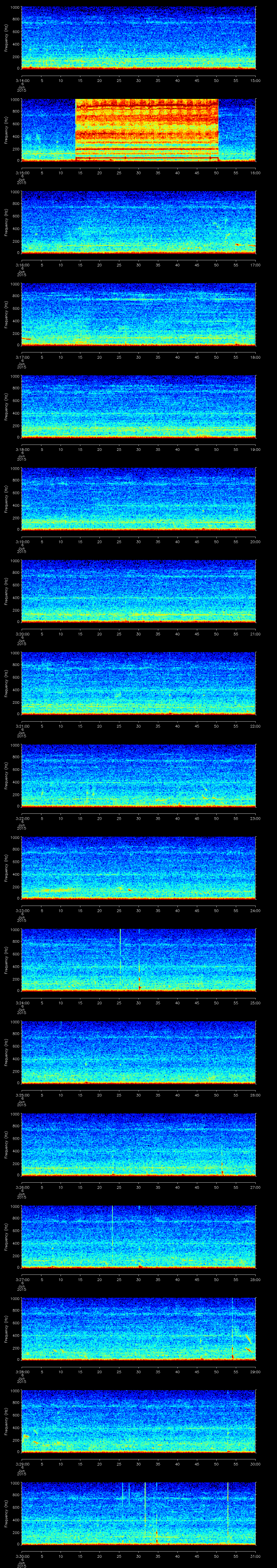The width and height of the screenshot is (277, 1568).
Task: Mark the vertical click at 51 s in 3:26 panel
Action: (222, 1160)
